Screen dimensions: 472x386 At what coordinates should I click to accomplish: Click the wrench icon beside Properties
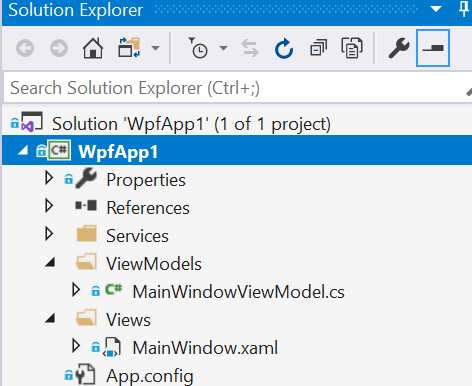click(86, 178)
